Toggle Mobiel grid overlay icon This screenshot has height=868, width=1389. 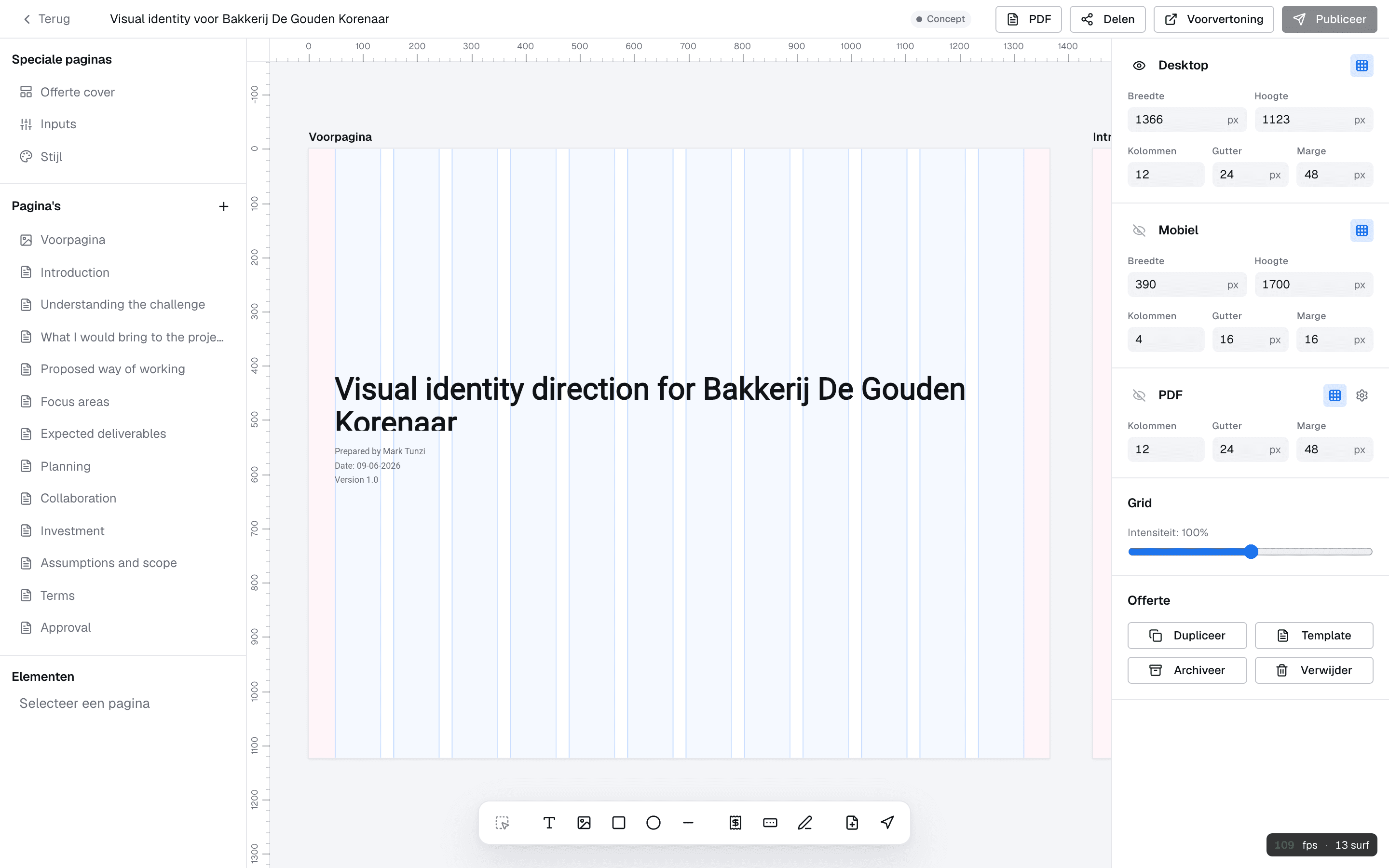coord(1362,230)
